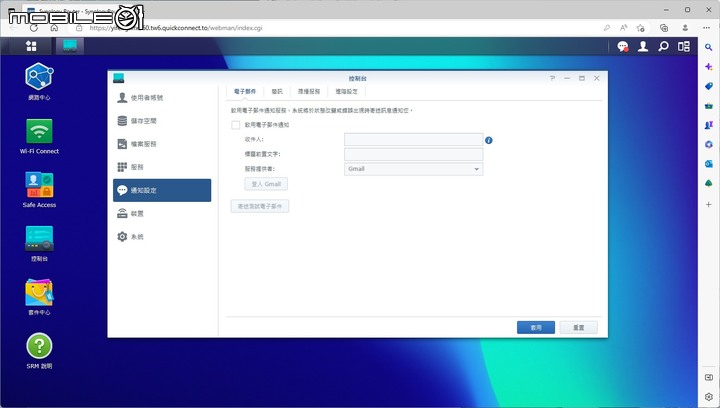Click the subject prefix input field
The width and height of the screenshot is (720, 408).
point(413,154)
